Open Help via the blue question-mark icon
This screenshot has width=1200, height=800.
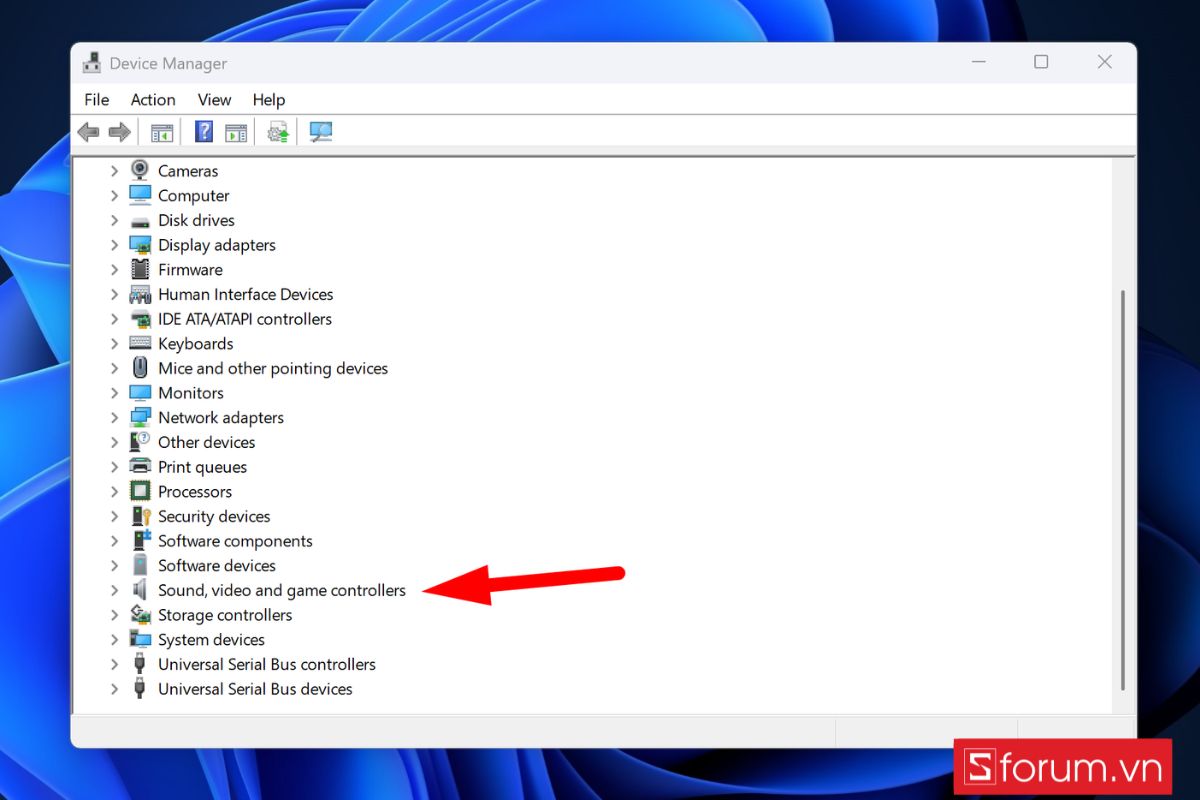(204, 132)
